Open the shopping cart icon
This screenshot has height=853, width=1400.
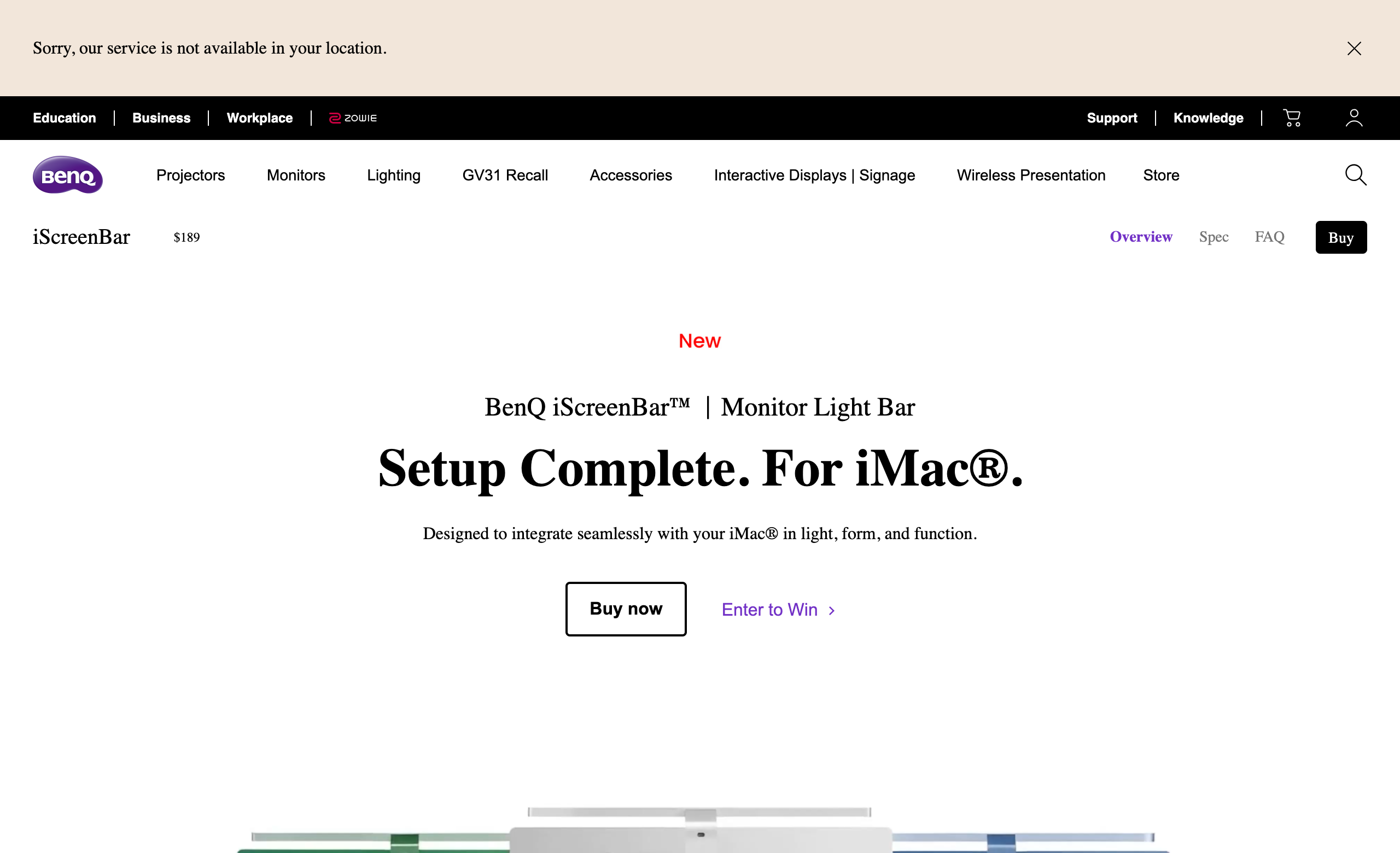(x=1292, y=118)
